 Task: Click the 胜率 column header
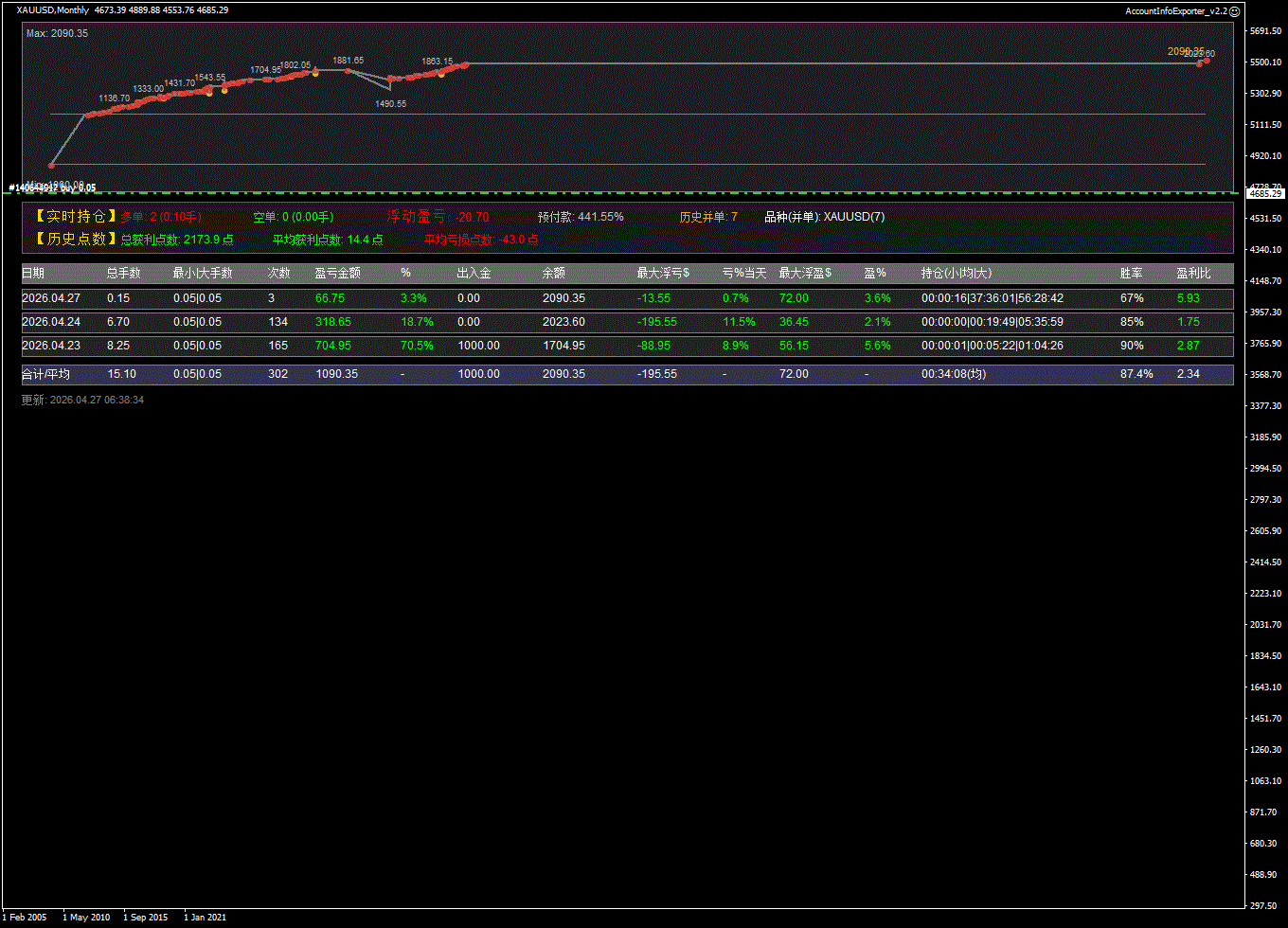click(x=1131, y=274)
